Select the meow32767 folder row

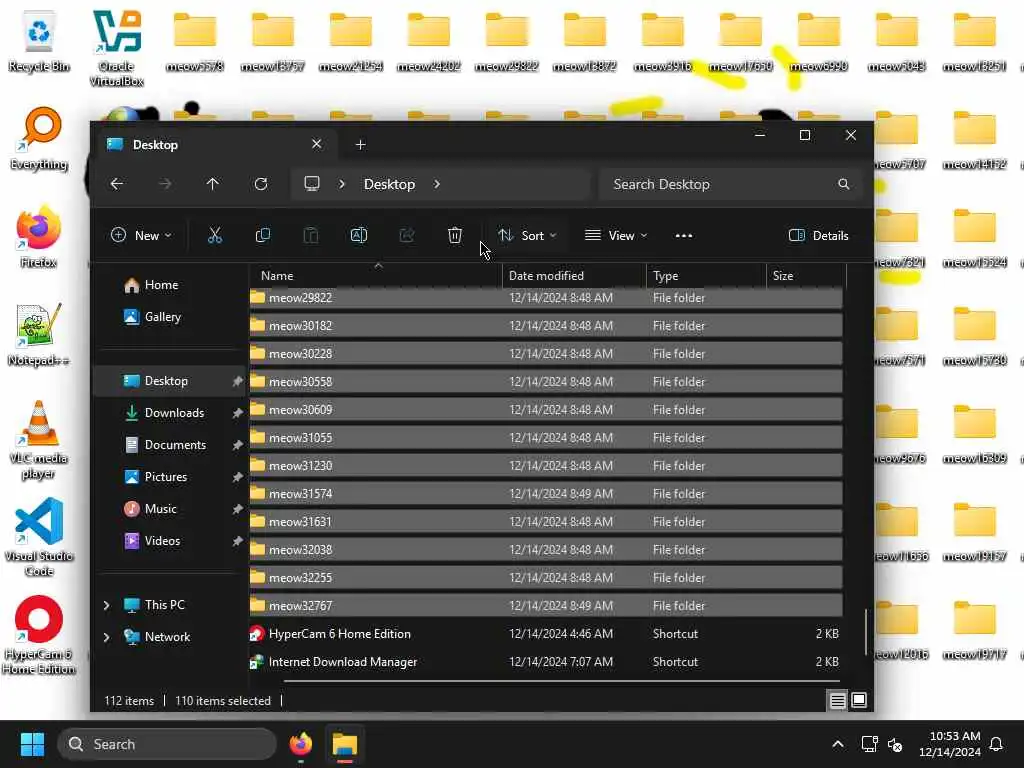[x=546, y=605]
